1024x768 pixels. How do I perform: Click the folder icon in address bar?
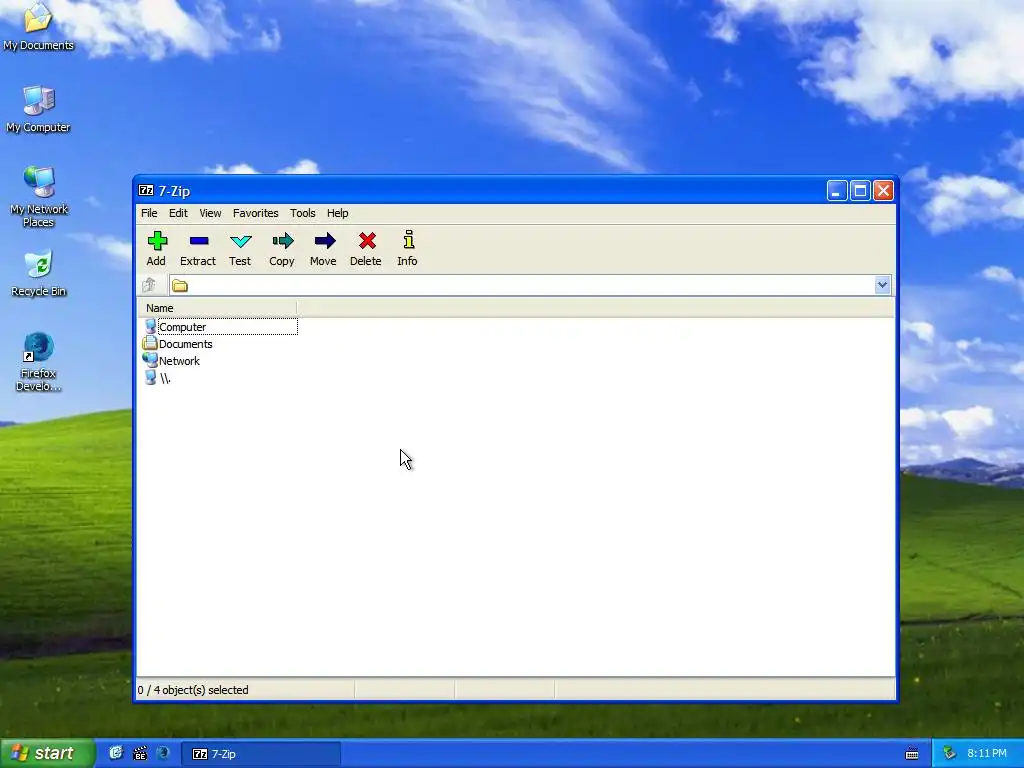[180, 285]
